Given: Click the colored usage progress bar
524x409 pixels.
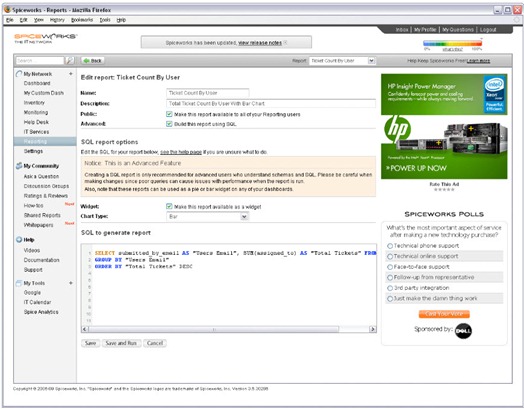Looking at the screenshot, I should point(452,43).
